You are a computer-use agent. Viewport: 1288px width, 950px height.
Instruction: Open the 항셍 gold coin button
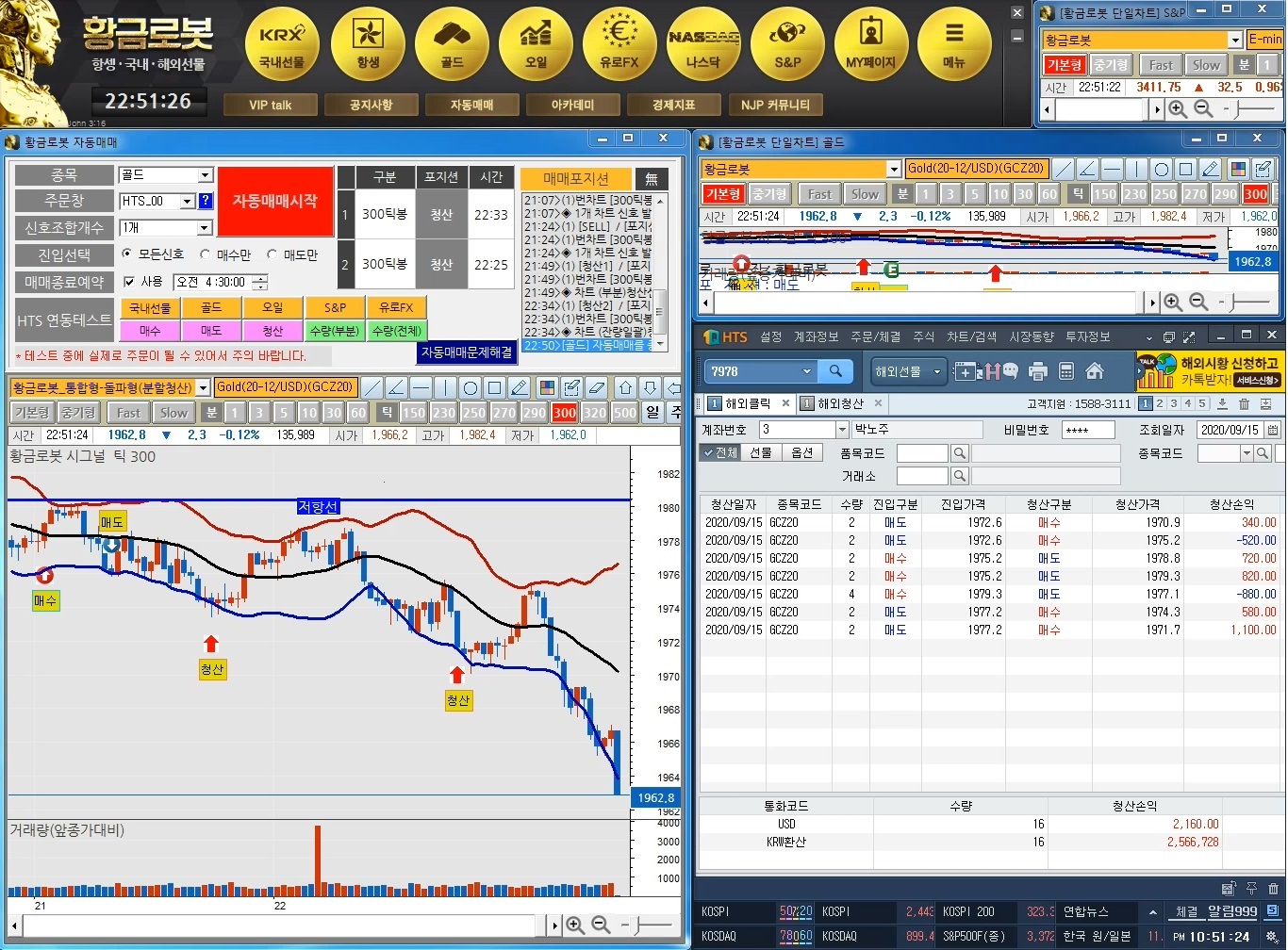pos(367,43)
